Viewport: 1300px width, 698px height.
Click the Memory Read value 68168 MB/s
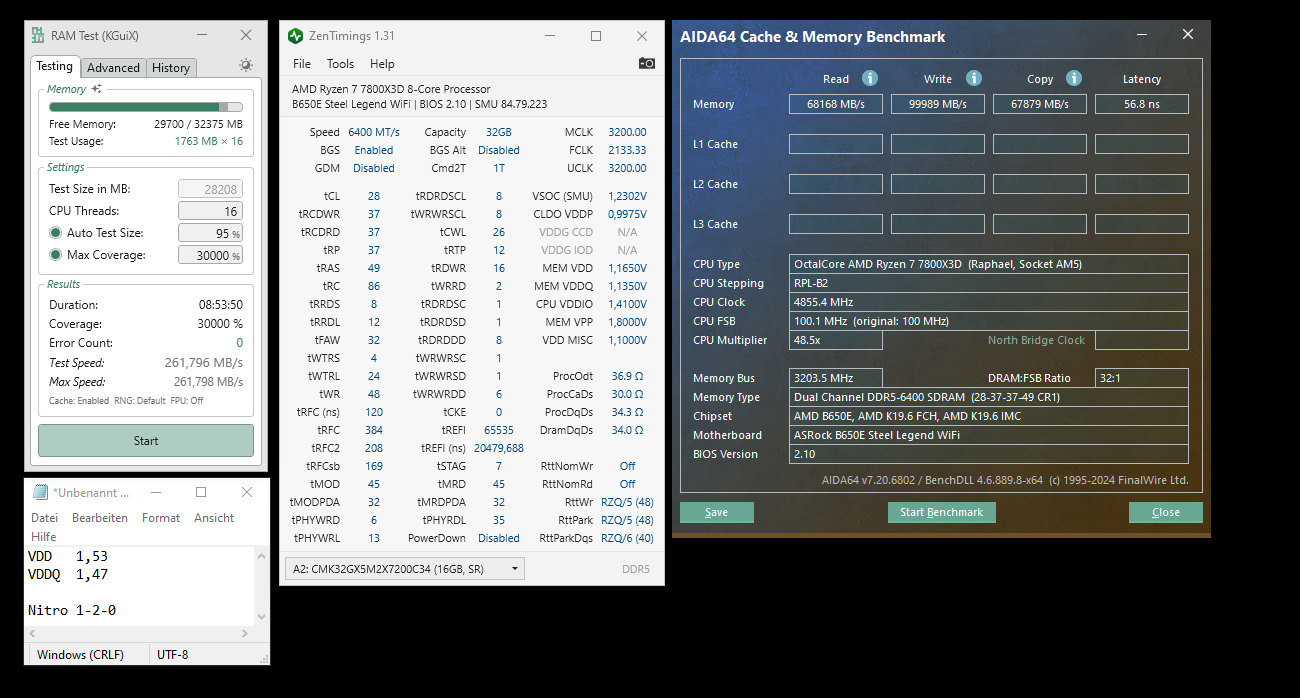836,104
